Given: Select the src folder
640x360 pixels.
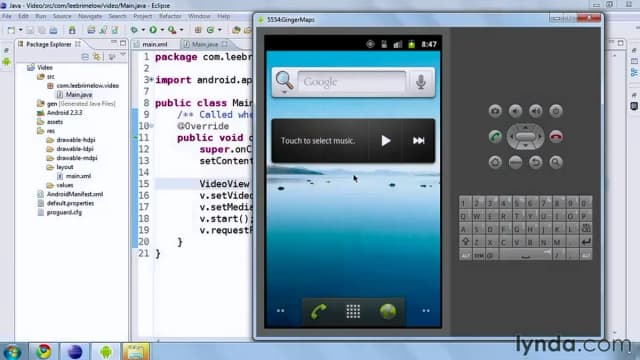Looking at the screenshot, I should point(50,77).
